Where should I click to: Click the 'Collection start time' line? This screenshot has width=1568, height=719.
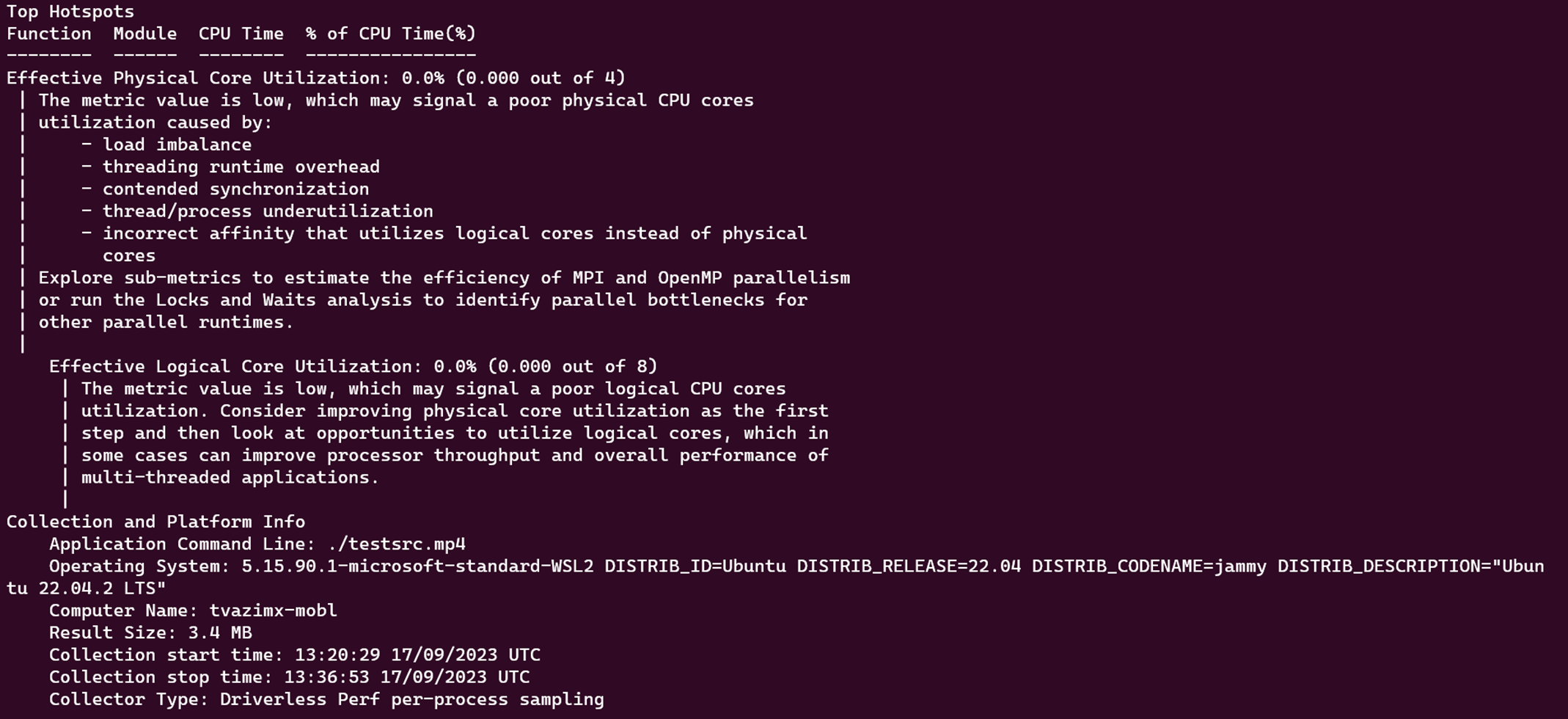click(294, 654)
